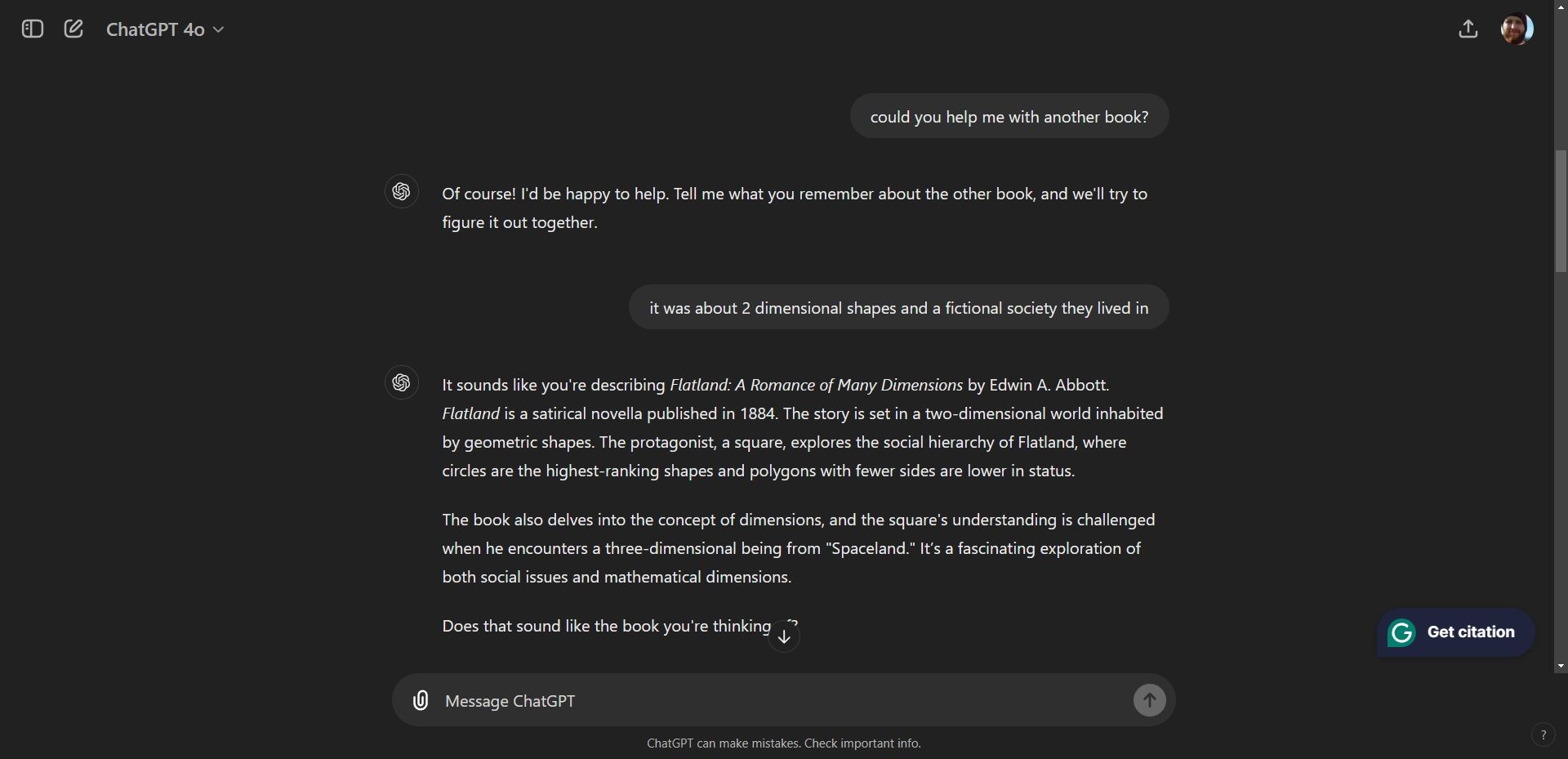Click the page vertical scrollbar thumb
The height and width of the screenshot is (759, 1568).
click(x=1561, y=210)
